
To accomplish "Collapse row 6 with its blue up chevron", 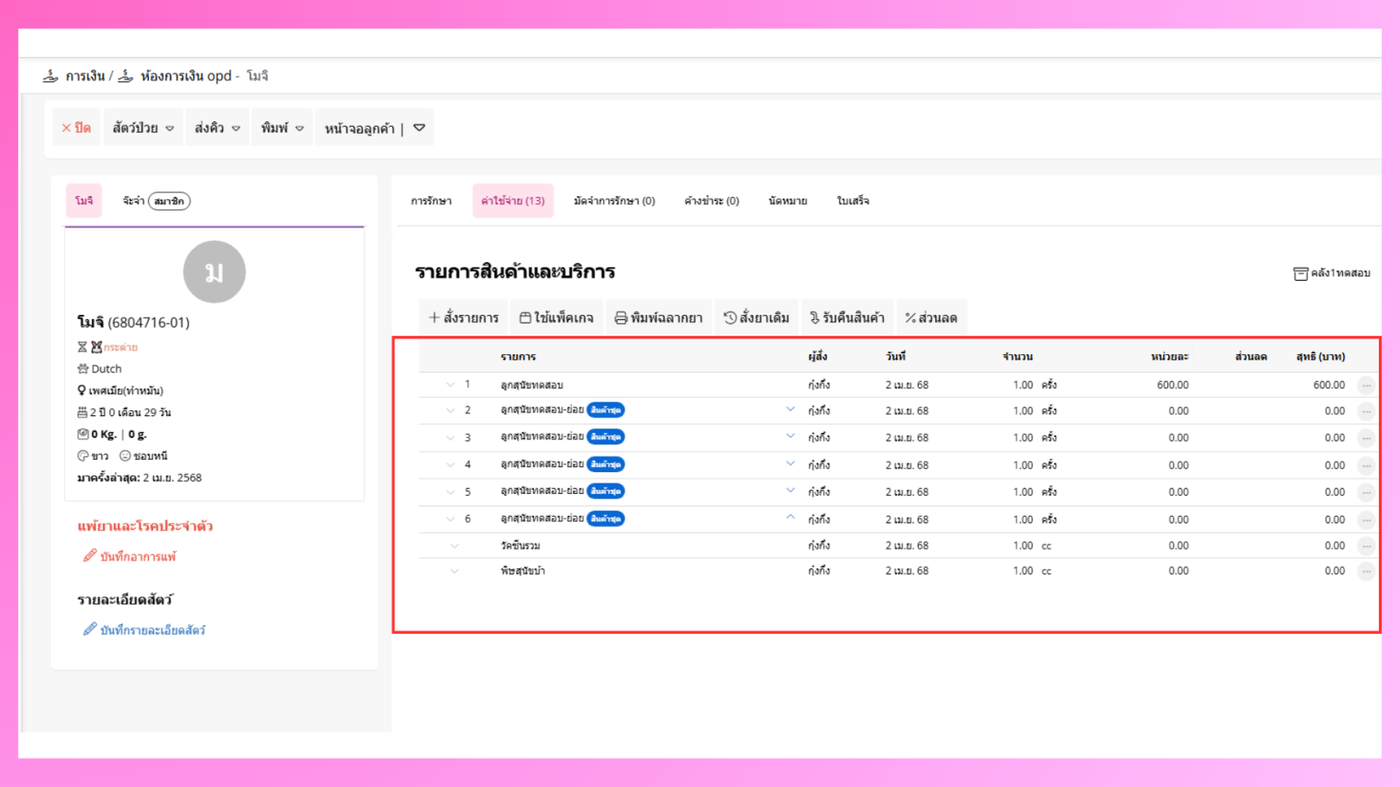I will coord(790,518).
